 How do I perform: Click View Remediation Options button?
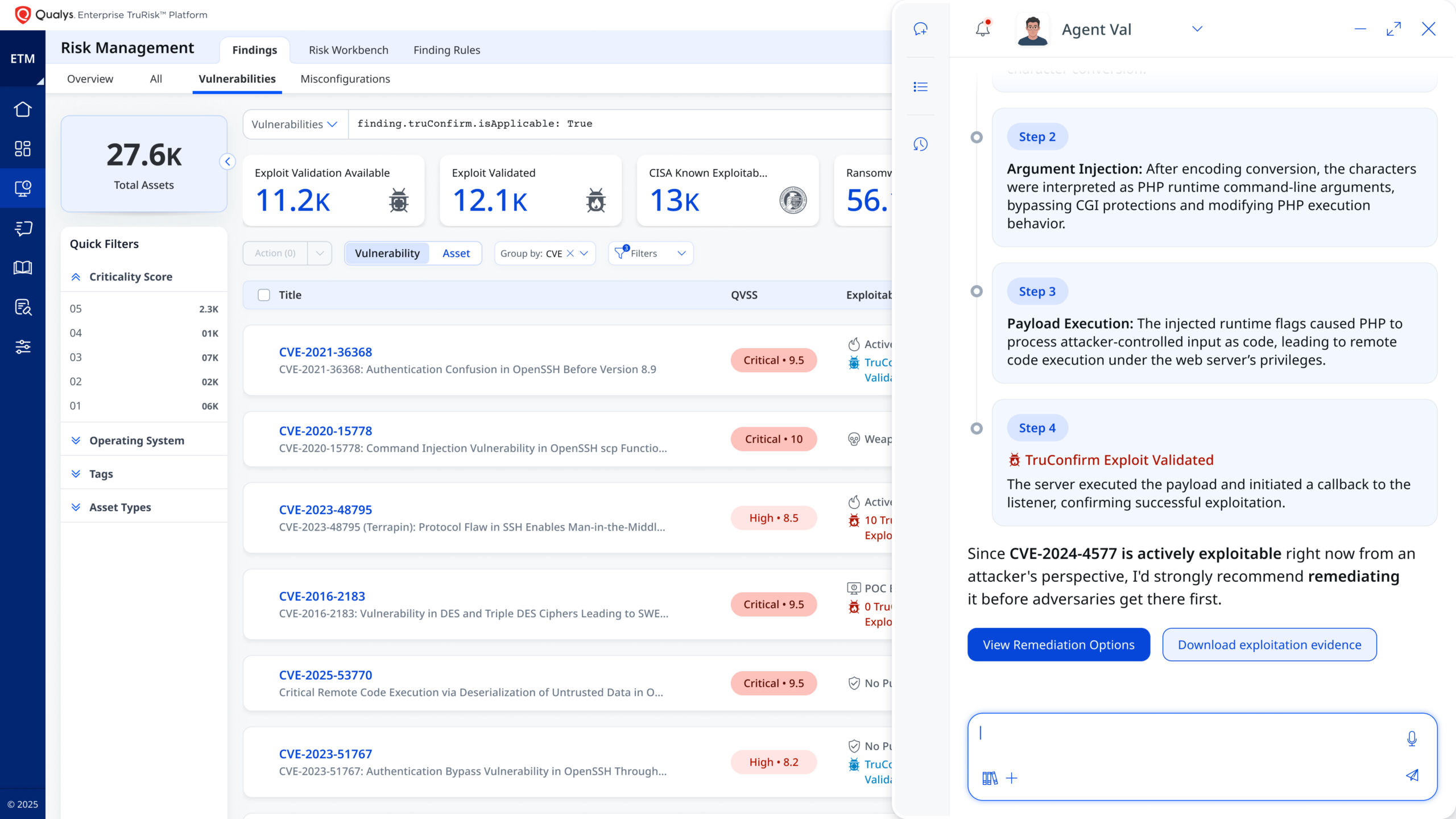1058,644
